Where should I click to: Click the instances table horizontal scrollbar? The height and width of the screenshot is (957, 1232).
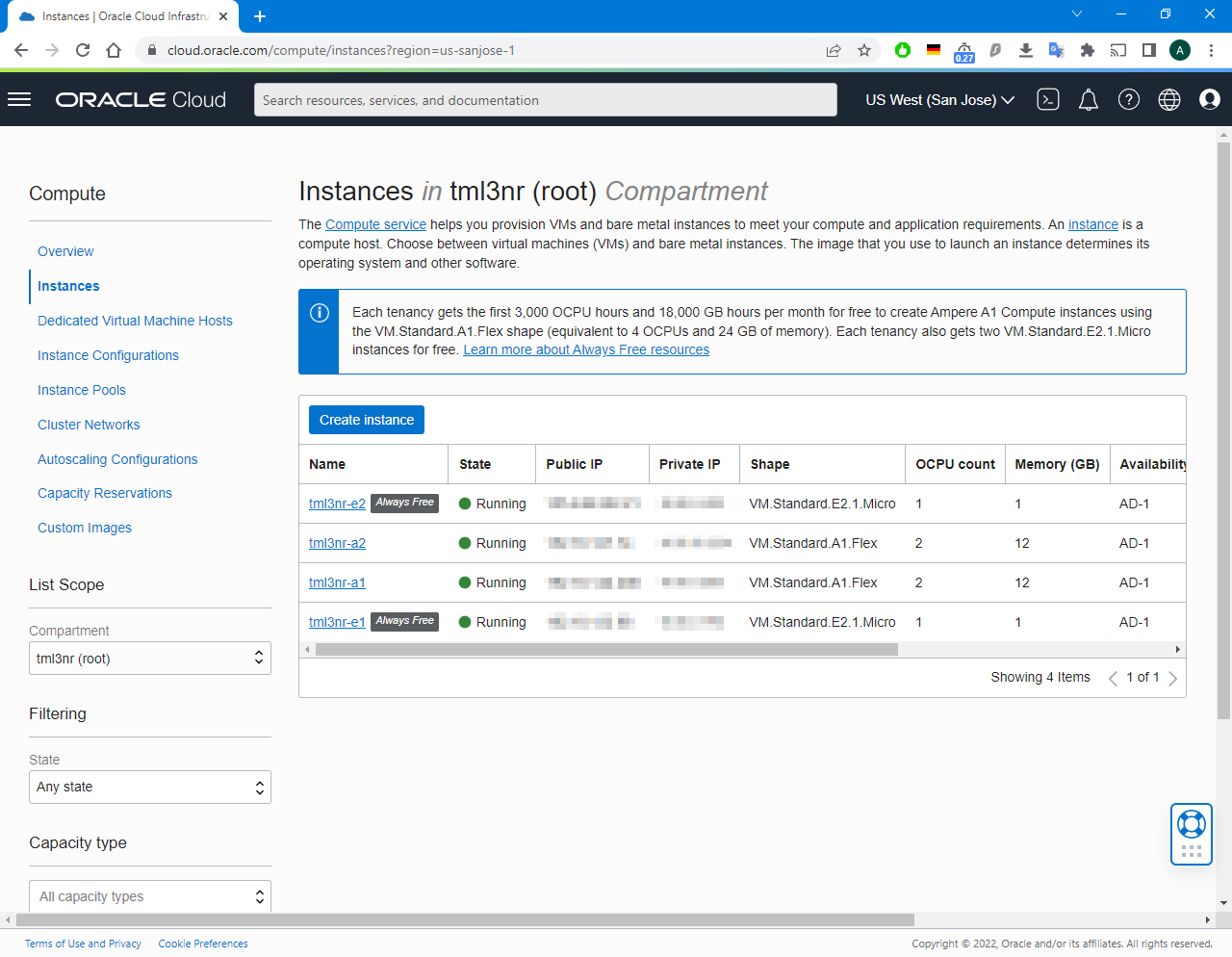[x=606, y=650]
